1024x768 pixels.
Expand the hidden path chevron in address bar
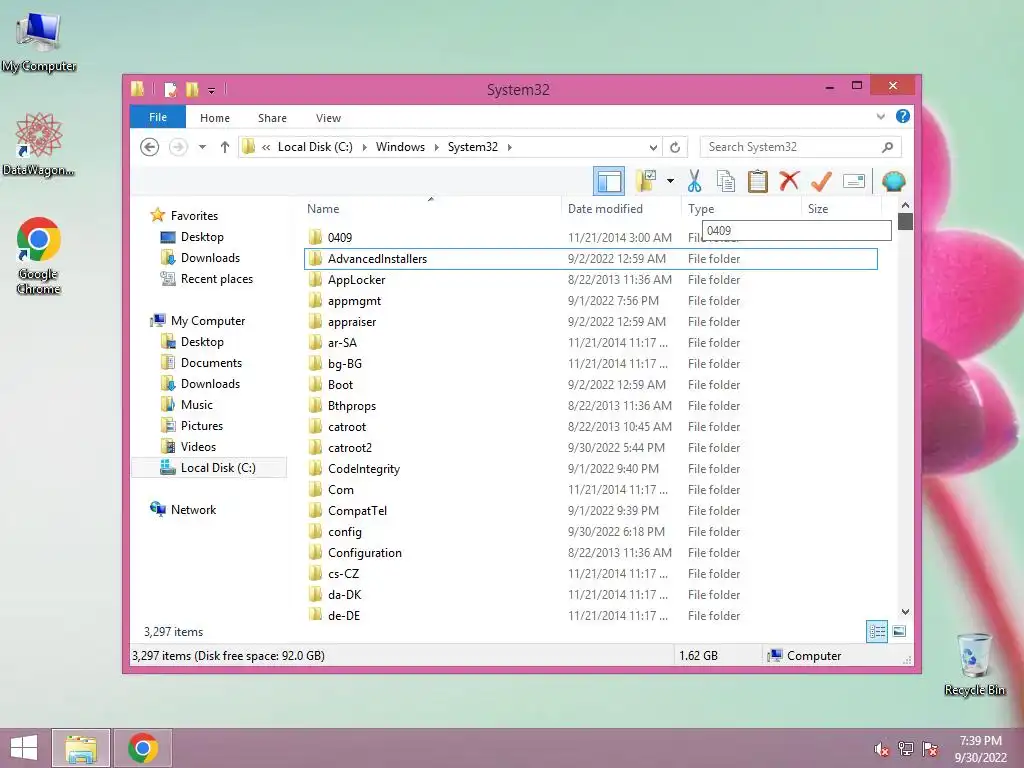266,147
